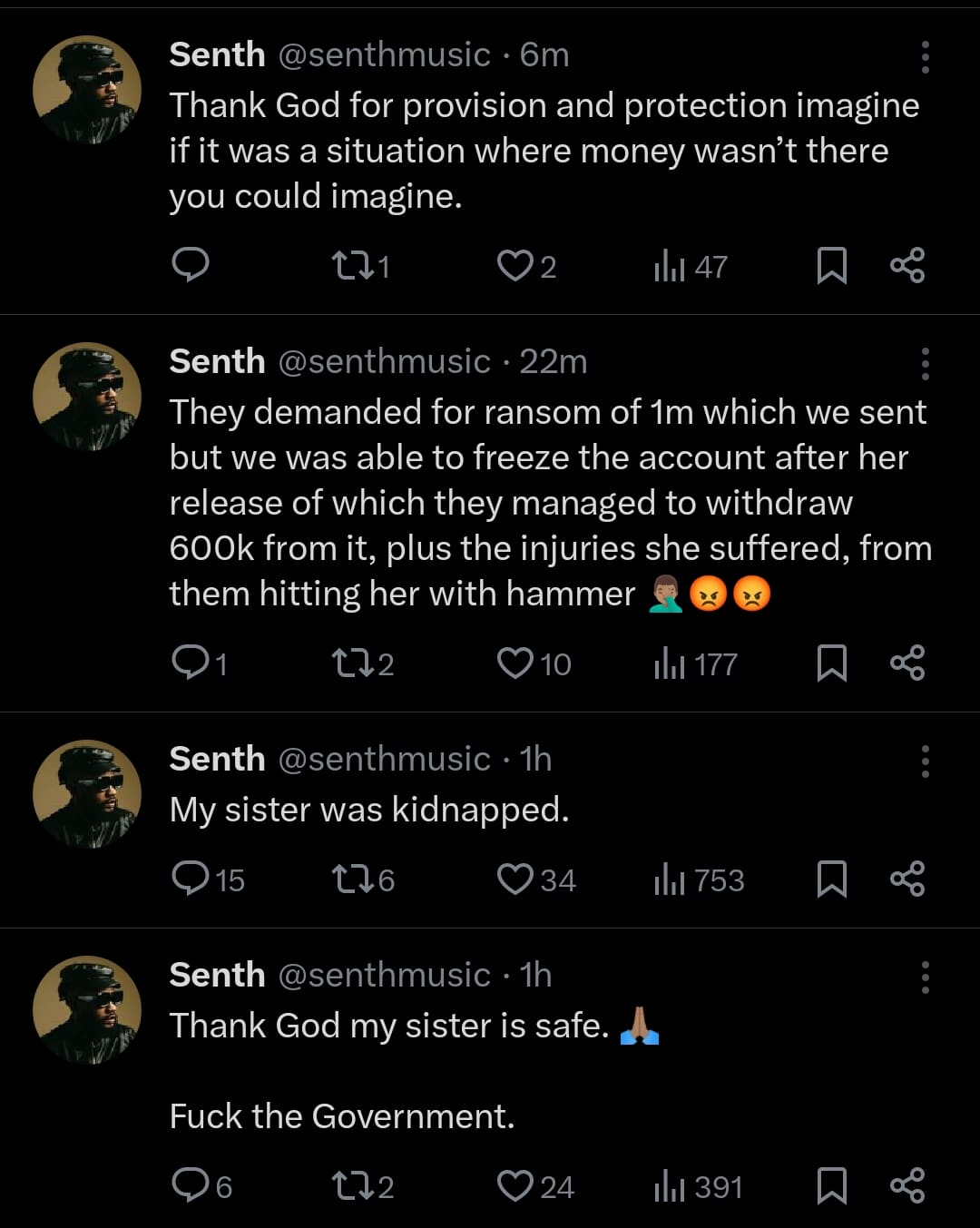Expand more menu on "My sister was kidnapped"
This screenshot has width=980, height=1228.
pos(925,761)
